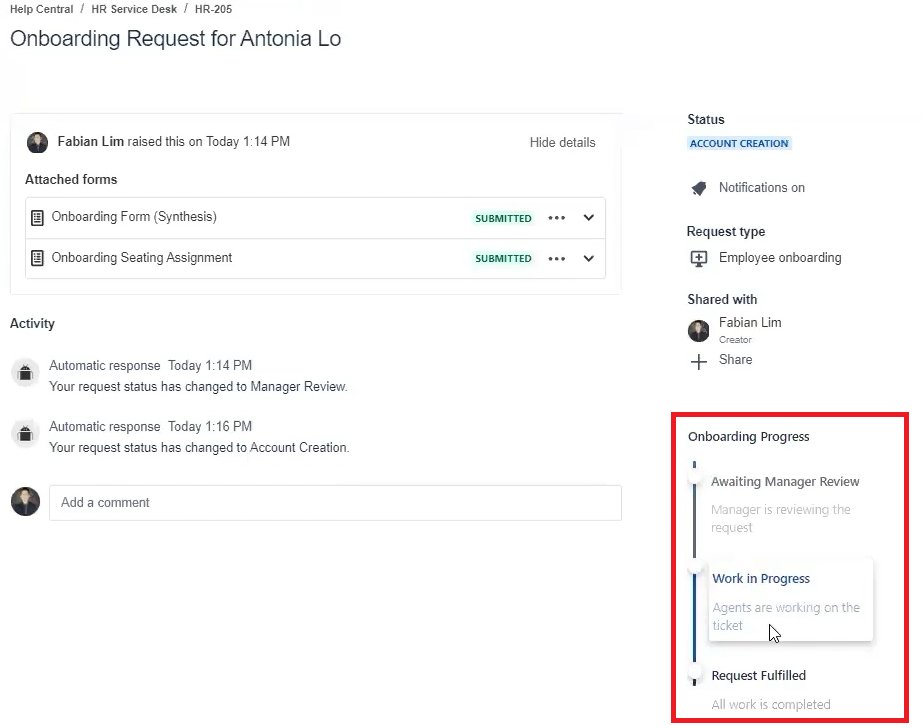Click Manager is reviewing the request description
Screen dimensions: 923x728
[781, 518]
